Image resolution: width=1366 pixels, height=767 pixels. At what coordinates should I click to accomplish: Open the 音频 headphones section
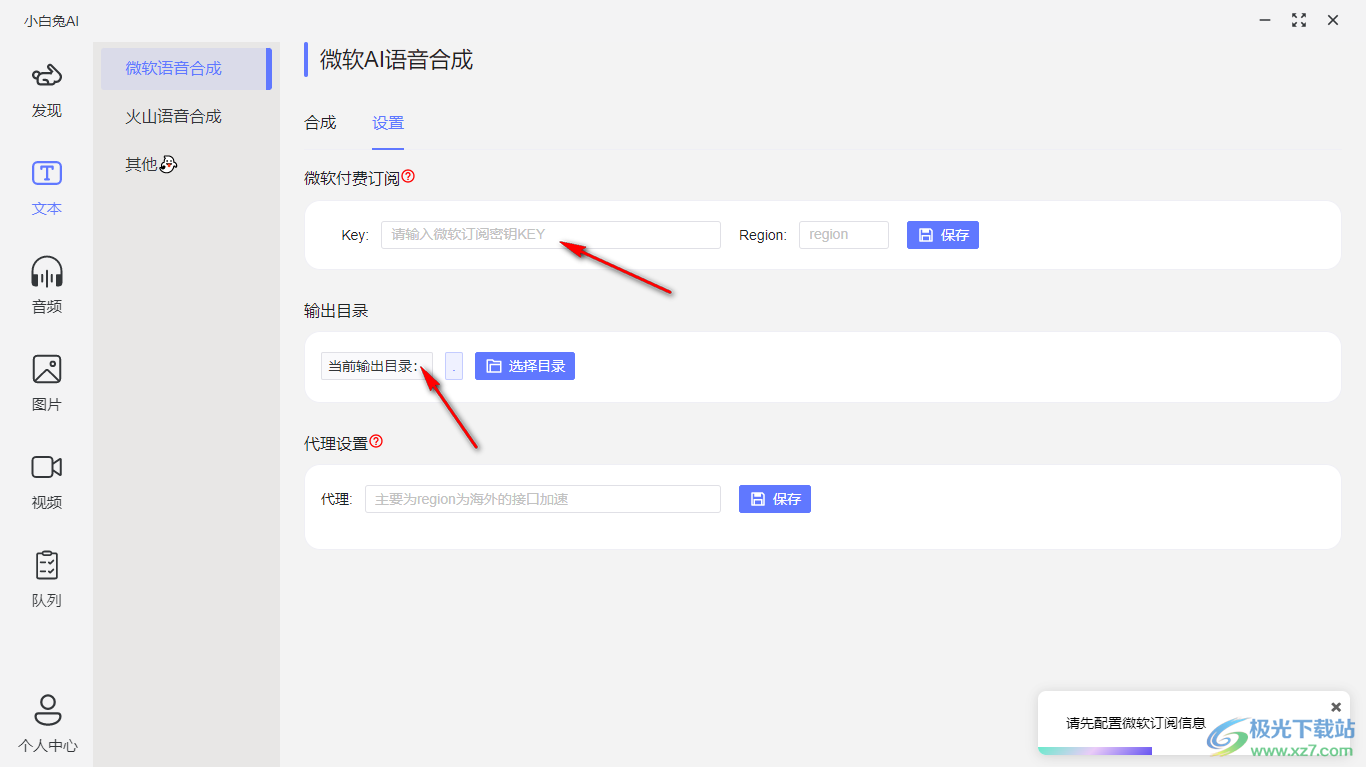pos(47,287)
